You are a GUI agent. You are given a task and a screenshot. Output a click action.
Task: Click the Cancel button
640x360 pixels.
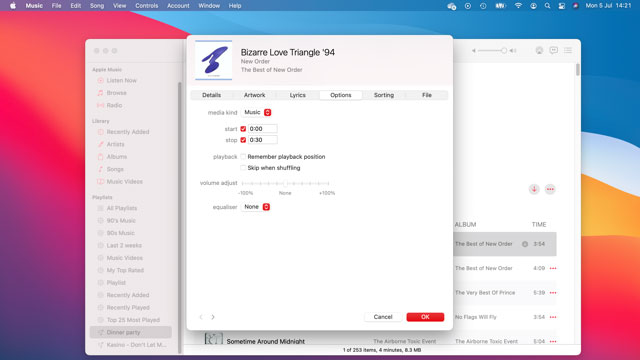[x=382, y=317]
